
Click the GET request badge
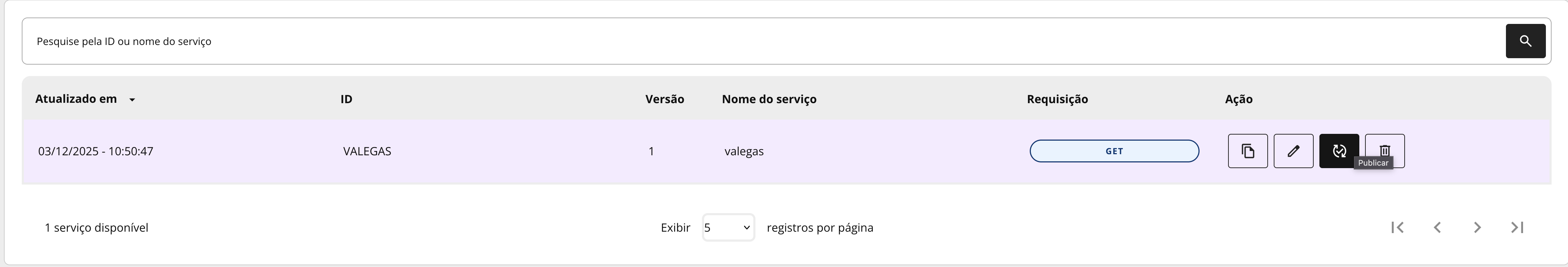click(1114, 151)
